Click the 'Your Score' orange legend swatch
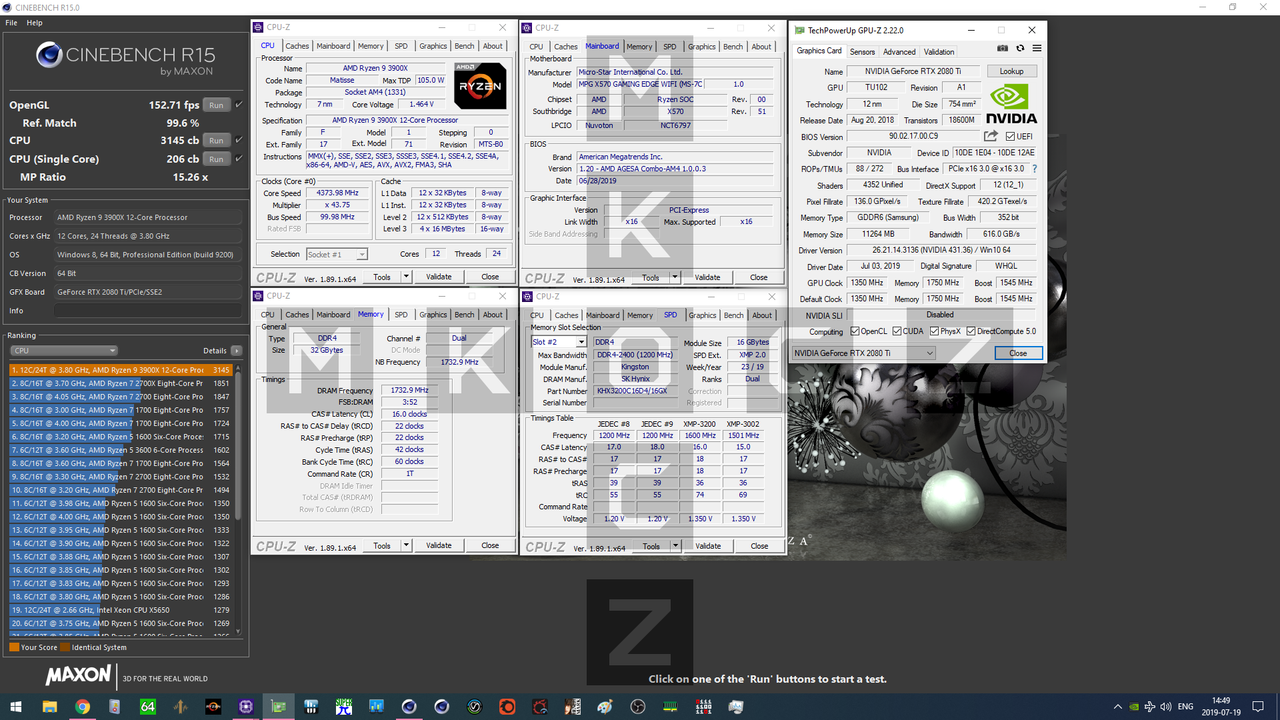The width and height of the screenshot is (1280, 720). point(14,647)
